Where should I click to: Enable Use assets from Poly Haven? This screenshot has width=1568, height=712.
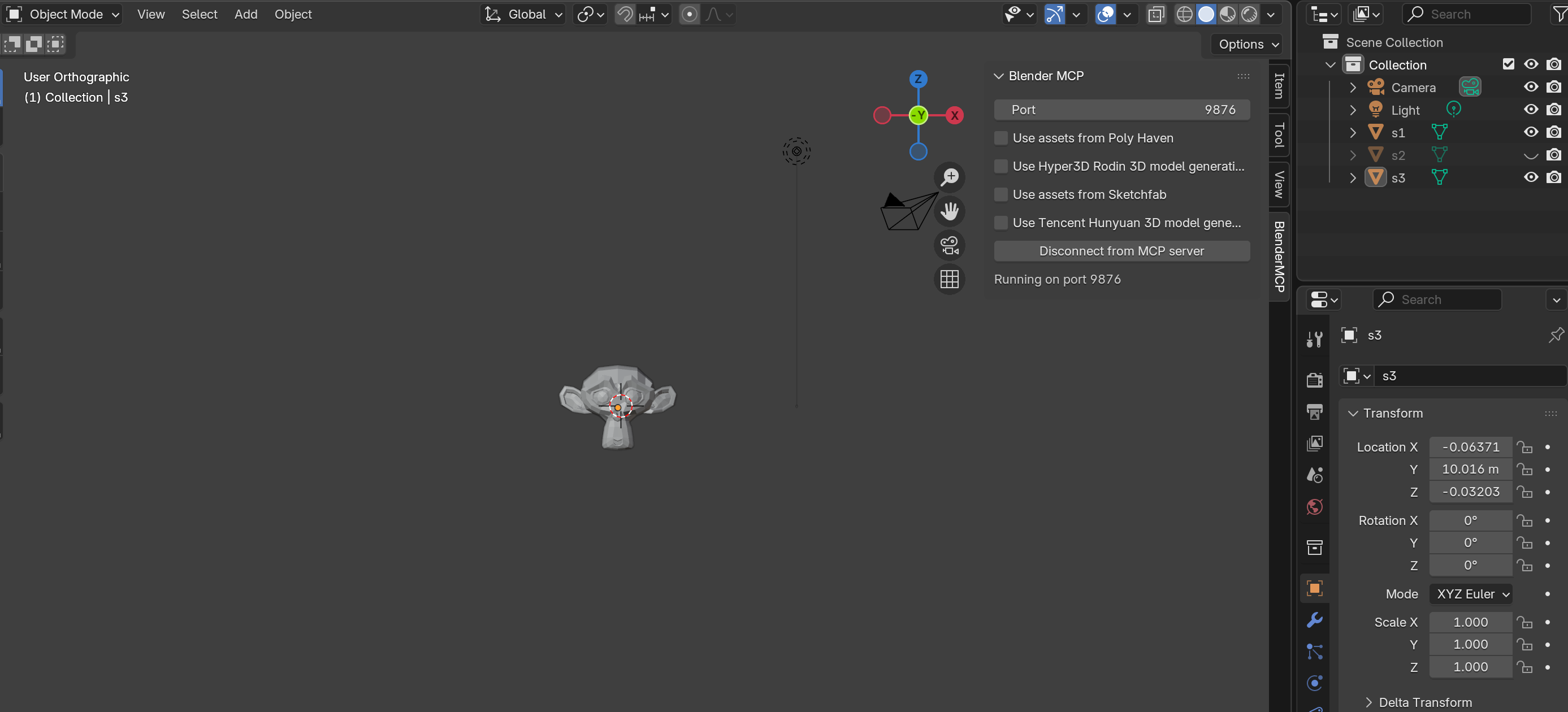1001,138
